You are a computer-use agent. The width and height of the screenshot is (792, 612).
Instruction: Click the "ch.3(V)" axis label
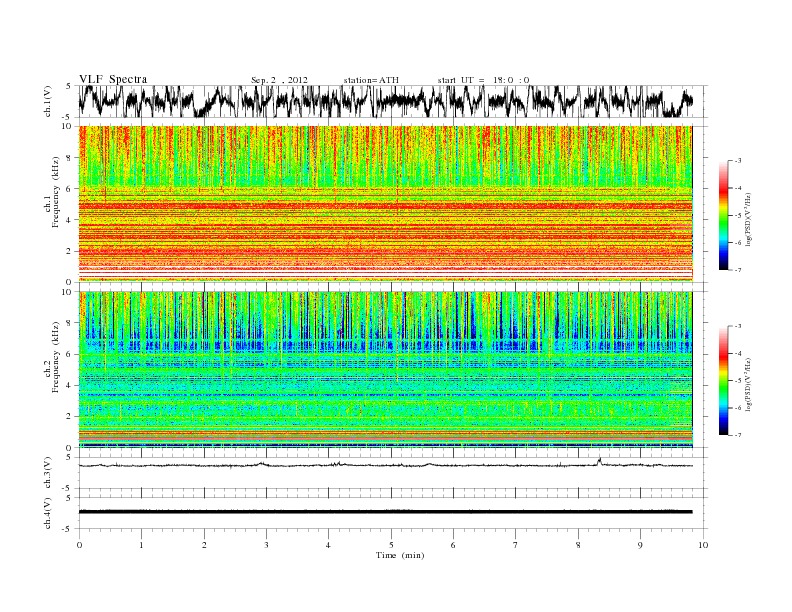click(x=47, y=473)
